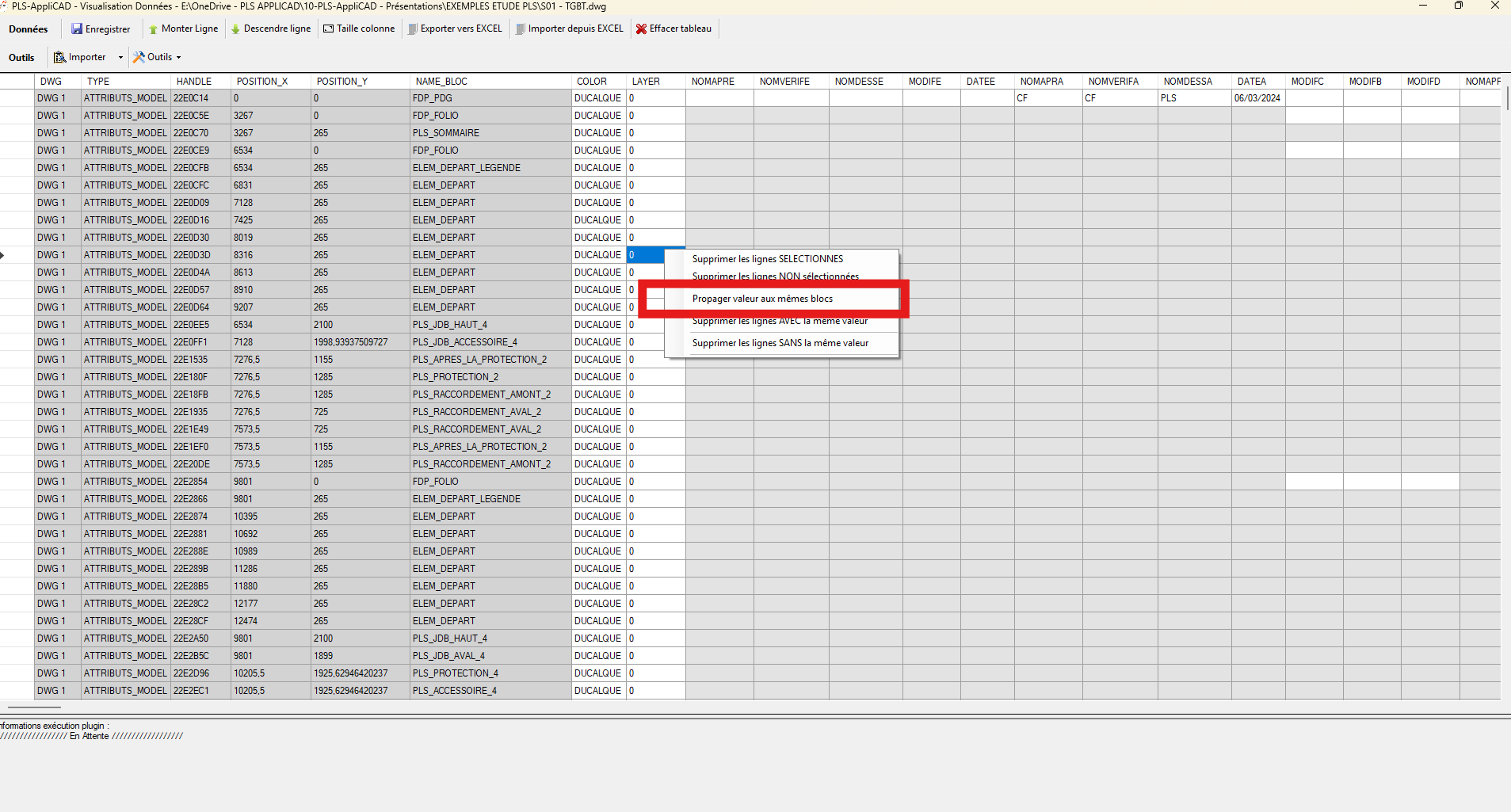Expand the Outils tools dropdown
The height and width of the screenshot is (812, 1511).
pyautogui.click(x=157, y=57)
